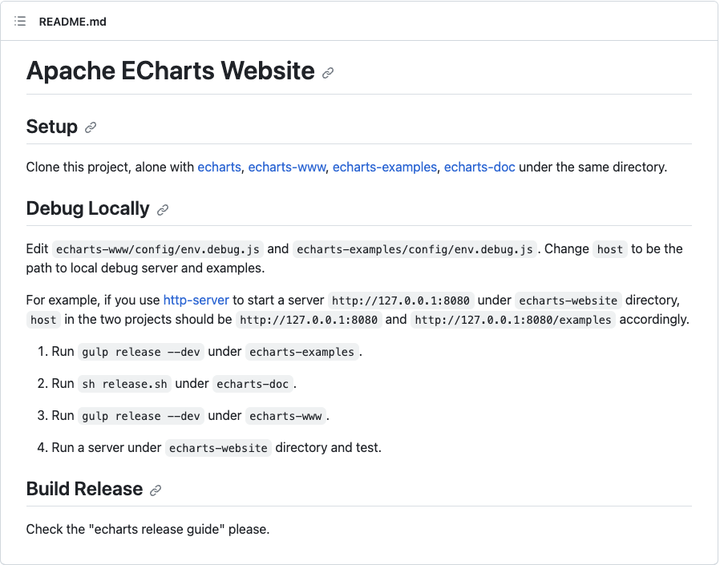The height and width of the screenshot is (565, 720).
Task: Click the echarts-examples/config/env.debug.js code snippet
Action: (x=415, y=249)
